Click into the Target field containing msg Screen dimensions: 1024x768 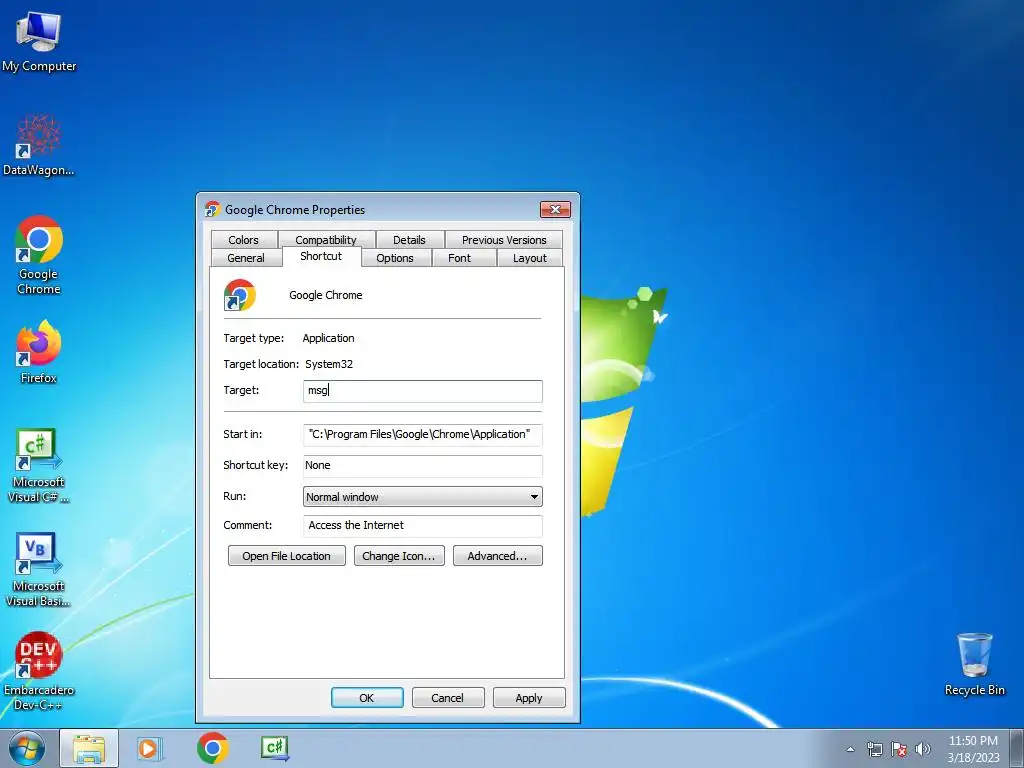423,391
